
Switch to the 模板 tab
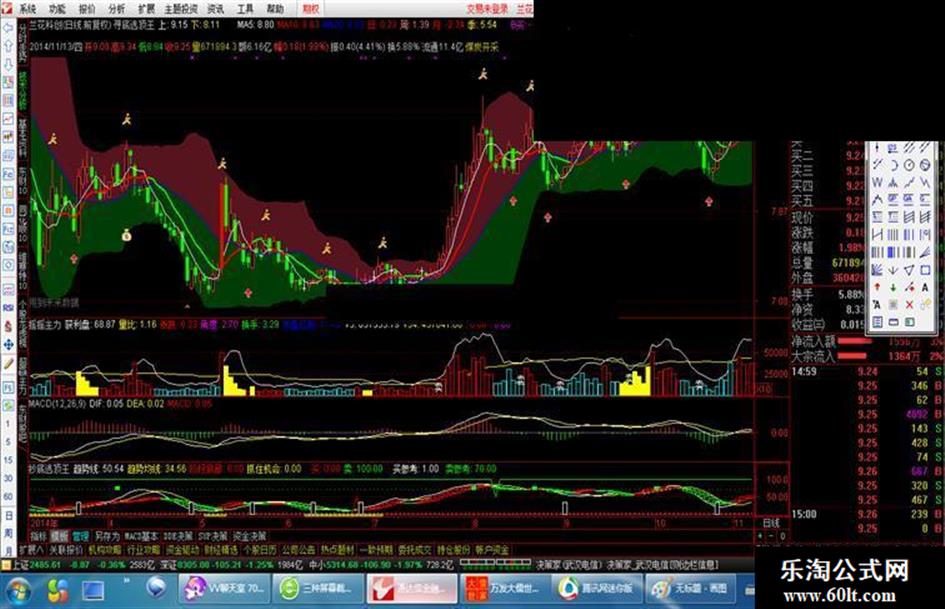pyautogui.click(x=58, y=536)
